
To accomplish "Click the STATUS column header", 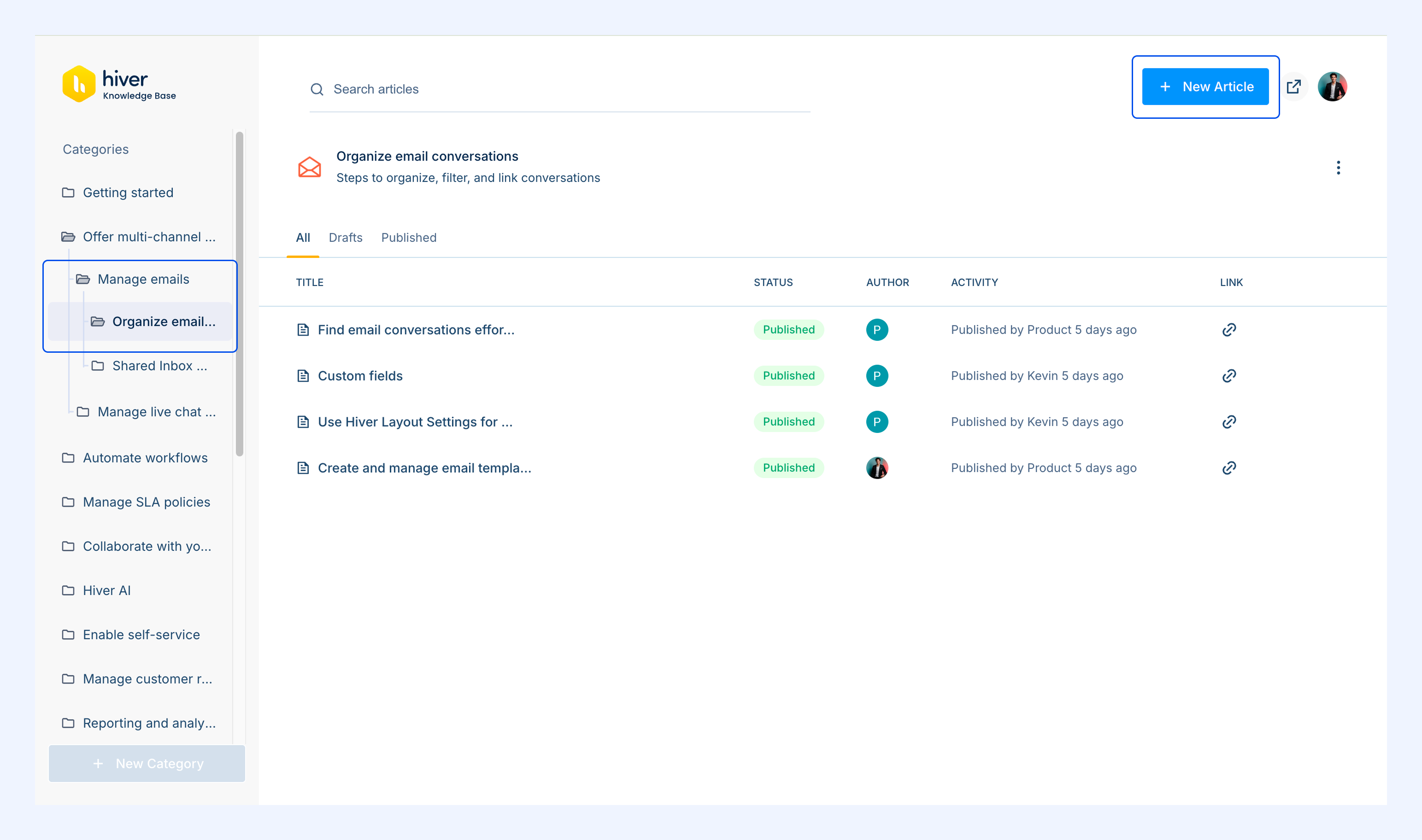I will [x=773, y=282].
